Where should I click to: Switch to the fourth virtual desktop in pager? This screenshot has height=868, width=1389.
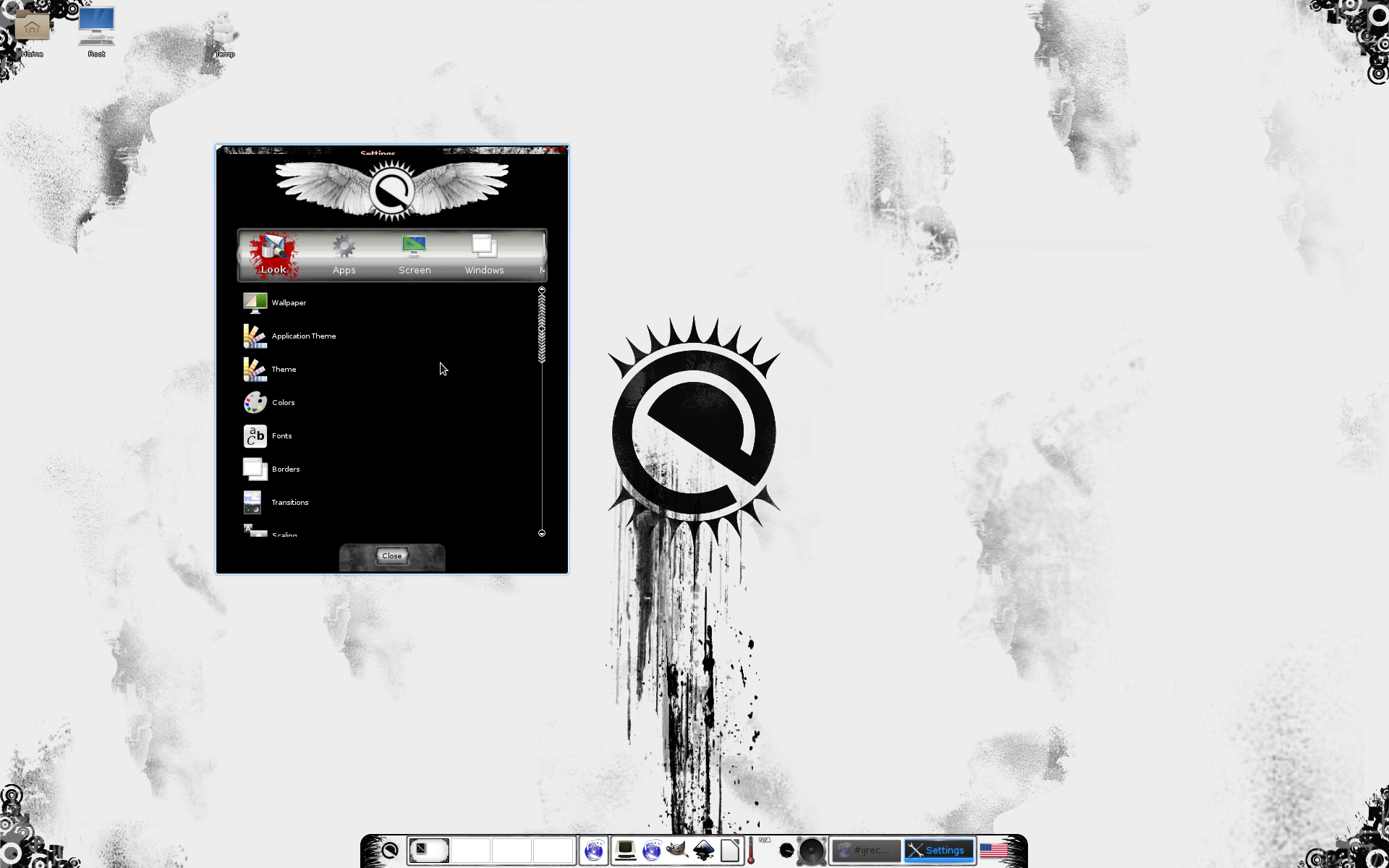pos(553,850)
